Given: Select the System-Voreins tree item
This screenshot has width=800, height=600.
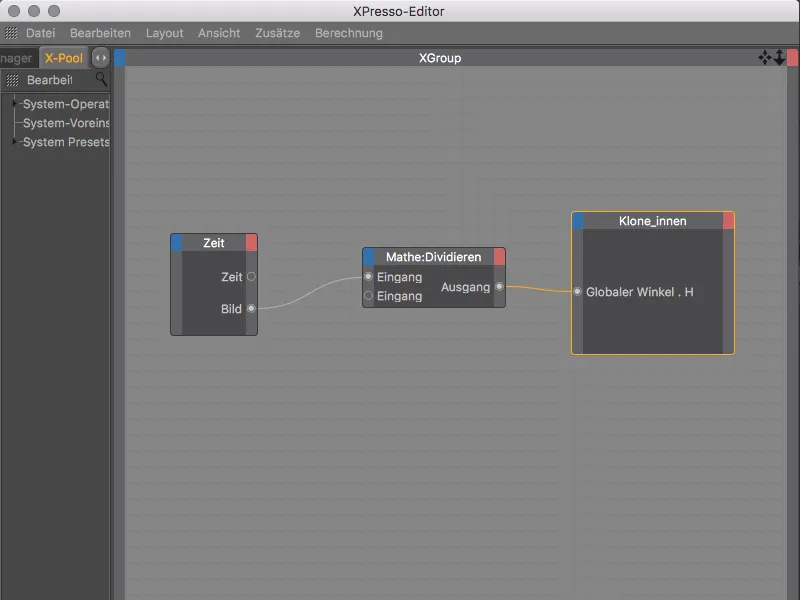Looking at the screenshot, I should click(66, 123).
